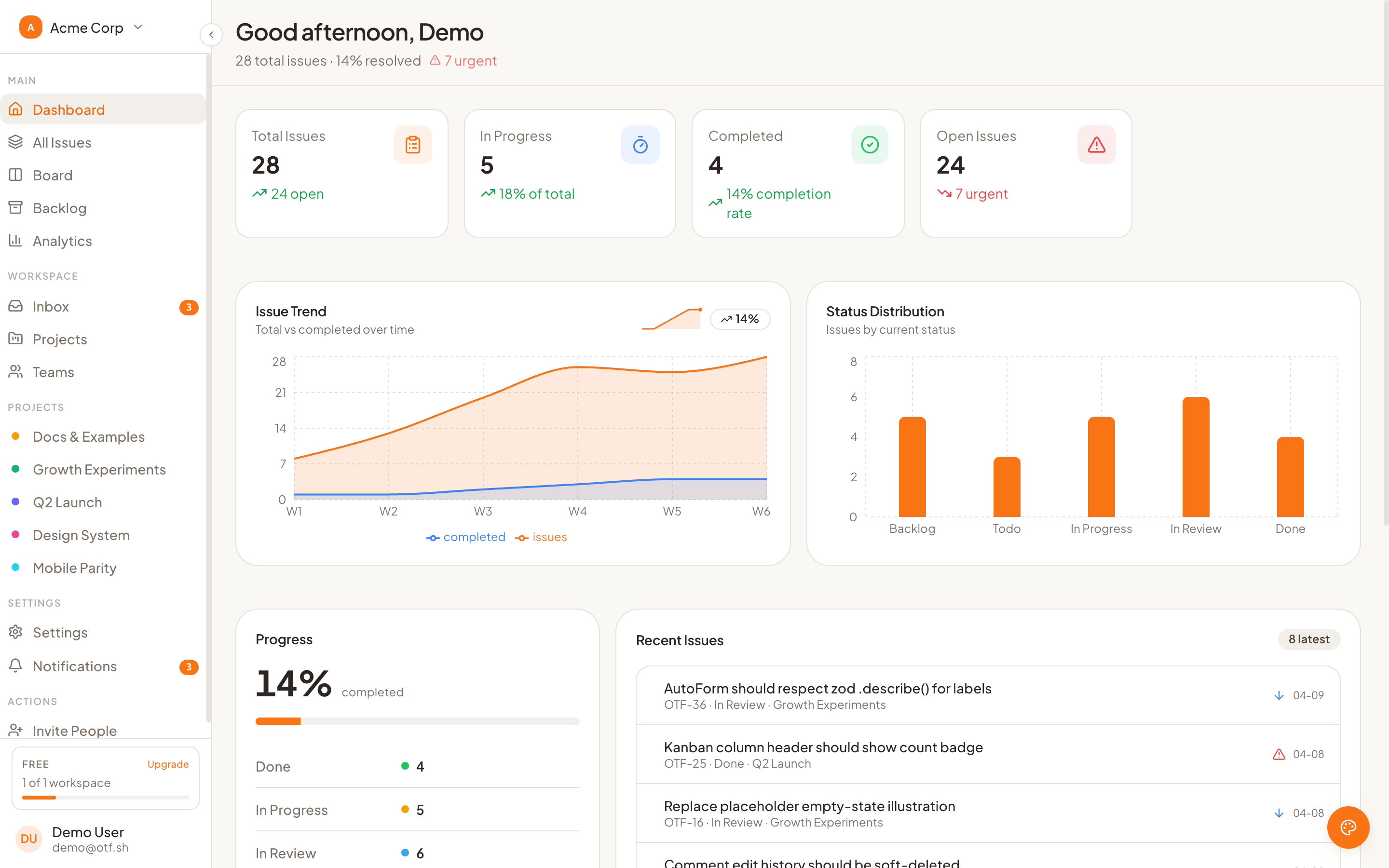Screen dimensions: 1389x868
Task: Click the In Progress row in Progress card
Action: [x=417, y=810]
